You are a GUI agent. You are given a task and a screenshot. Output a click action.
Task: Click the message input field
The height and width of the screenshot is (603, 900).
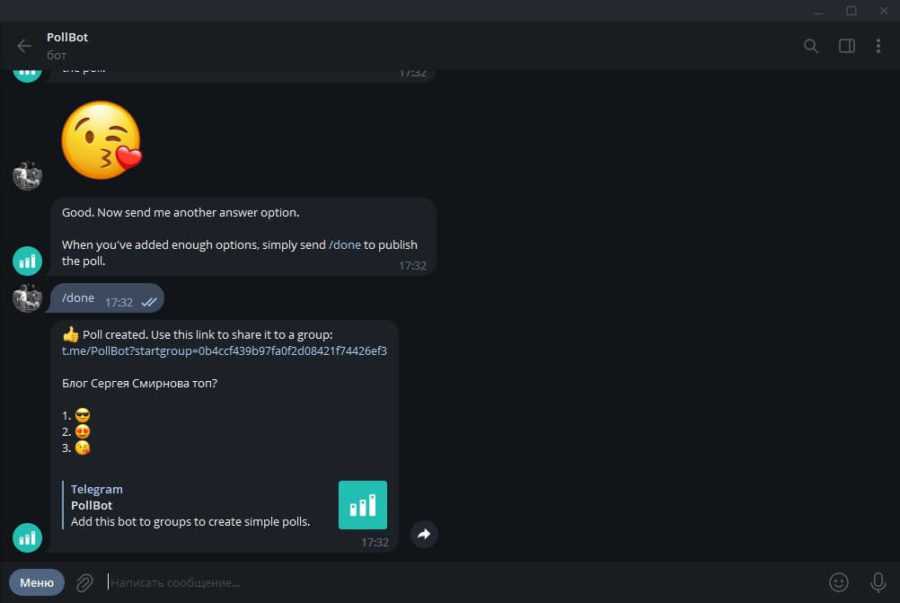pos(450,582)
